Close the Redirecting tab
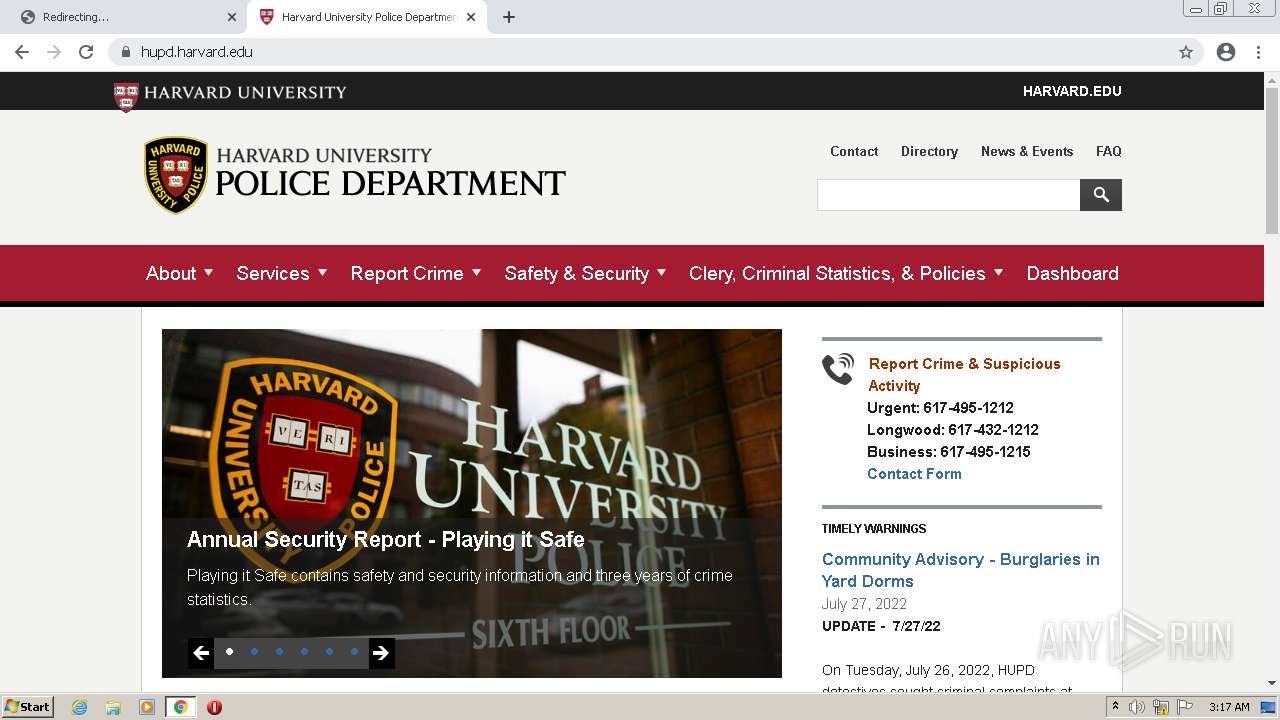The height and width of the screenshot is (720, 1280). click(x=232, y=17)
